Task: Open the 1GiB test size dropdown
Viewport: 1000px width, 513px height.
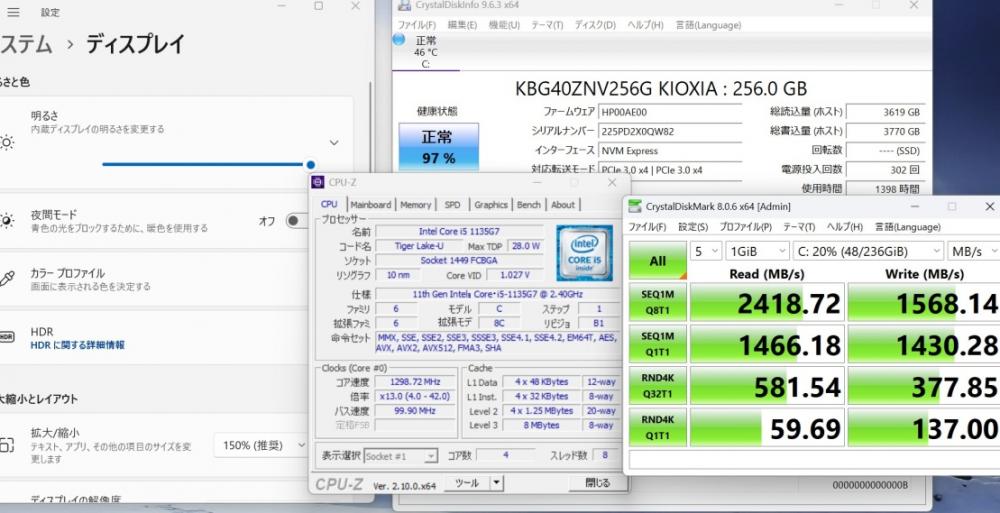Action: coord(758,251)
